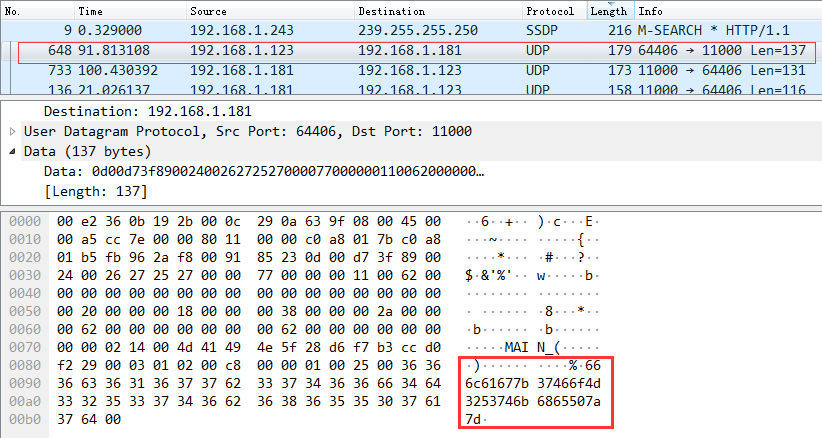This screenshot has width=822, height=438.
Task: Sort packets by the No. column
Action: (16, 11)
